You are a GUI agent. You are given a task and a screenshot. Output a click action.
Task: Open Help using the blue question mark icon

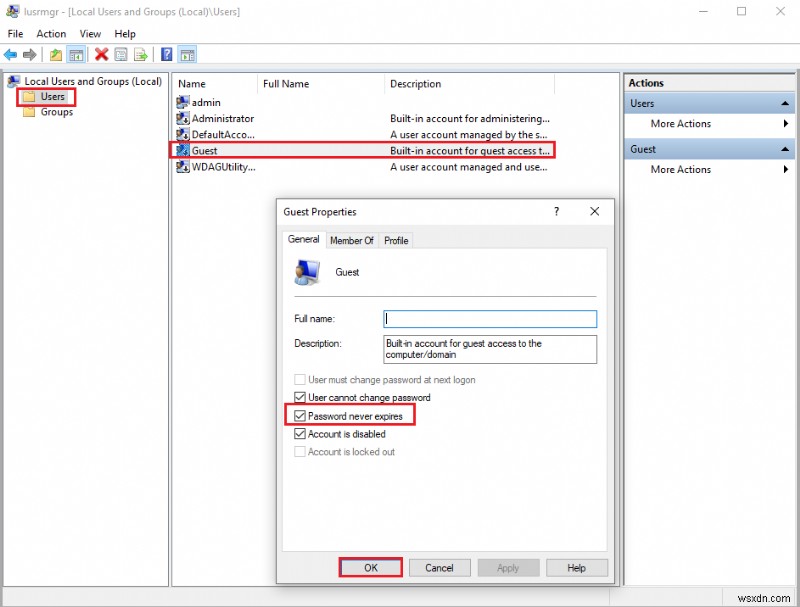pyautogui.click(x=165, y=55)
